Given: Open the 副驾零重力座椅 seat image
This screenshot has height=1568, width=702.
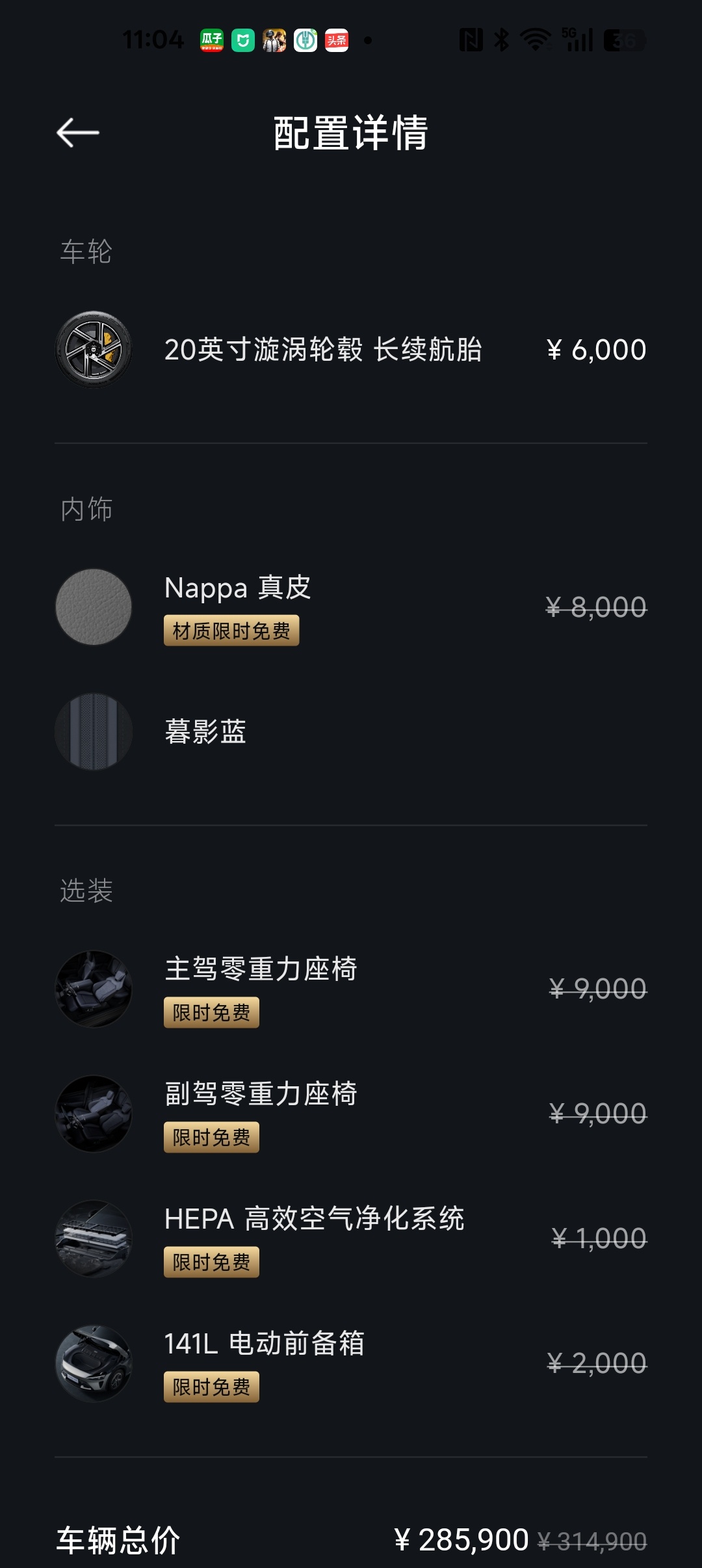Looking at the screenshot, I should 94,1114.
